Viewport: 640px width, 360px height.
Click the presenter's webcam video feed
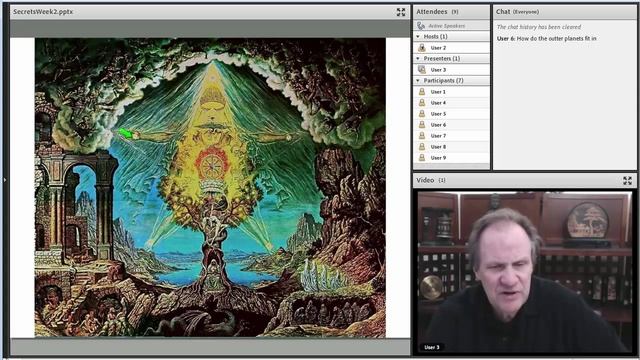click(524, 272)
